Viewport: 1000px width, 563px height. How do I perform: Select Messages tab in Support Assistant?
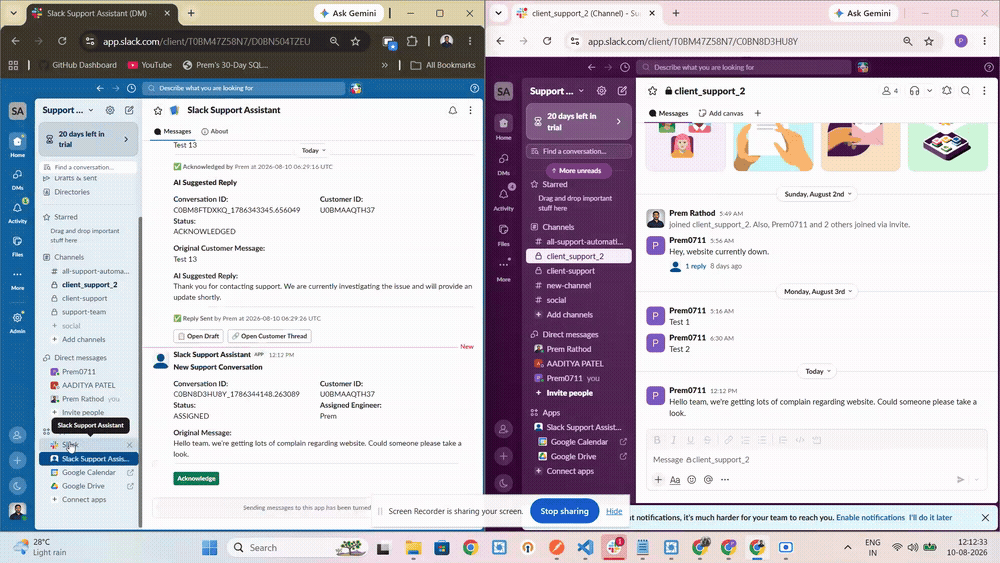pyautogui.click(x=172, y=131)
